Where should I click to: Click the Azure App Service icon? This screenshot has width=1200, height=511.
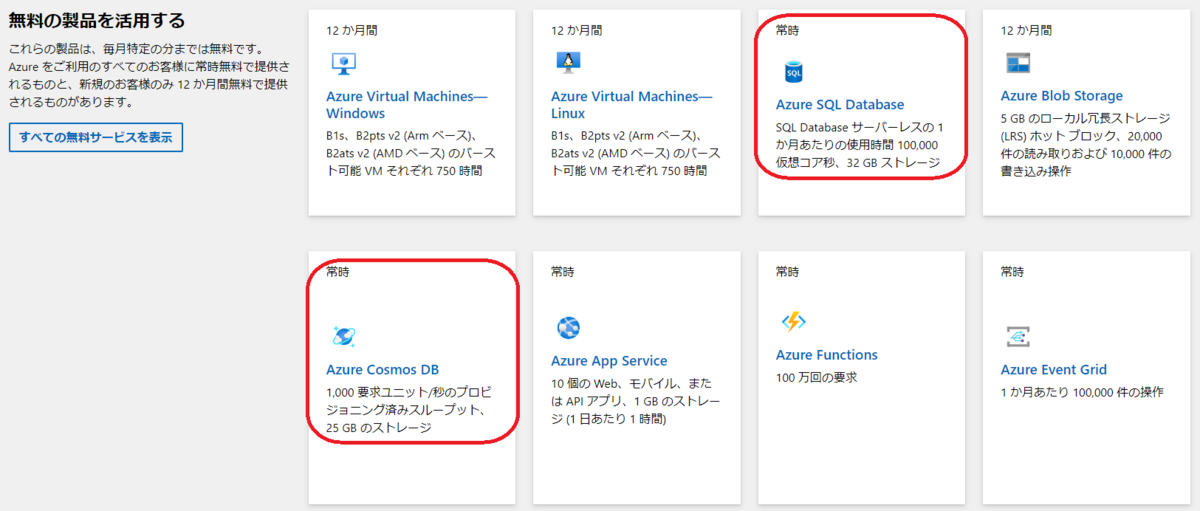point(569,327)
